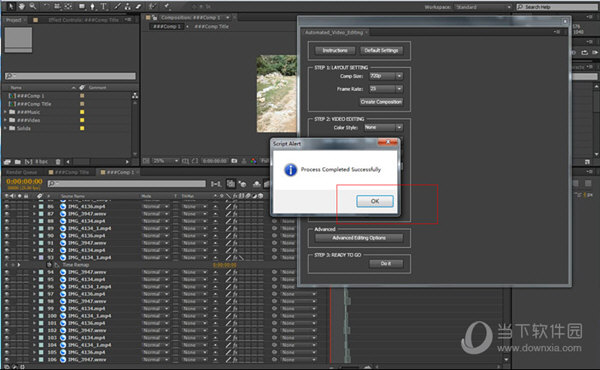The height and width of the screenshot is (370, 600).
Task: Select the Pen tool
Action: click(x=92, y=7)
